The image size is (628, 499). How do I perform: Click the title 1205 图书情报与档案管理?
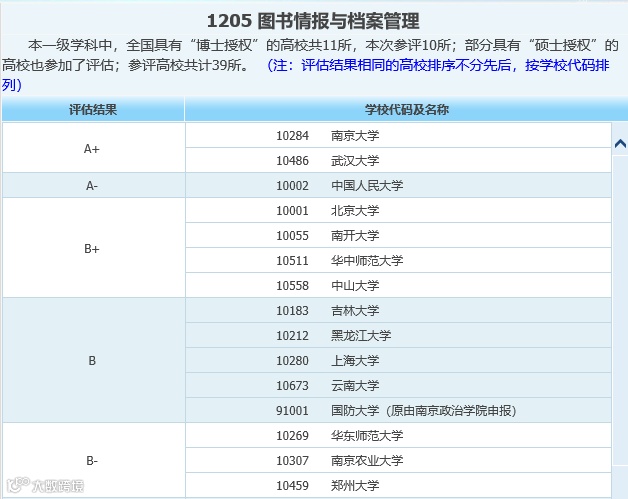313,21
